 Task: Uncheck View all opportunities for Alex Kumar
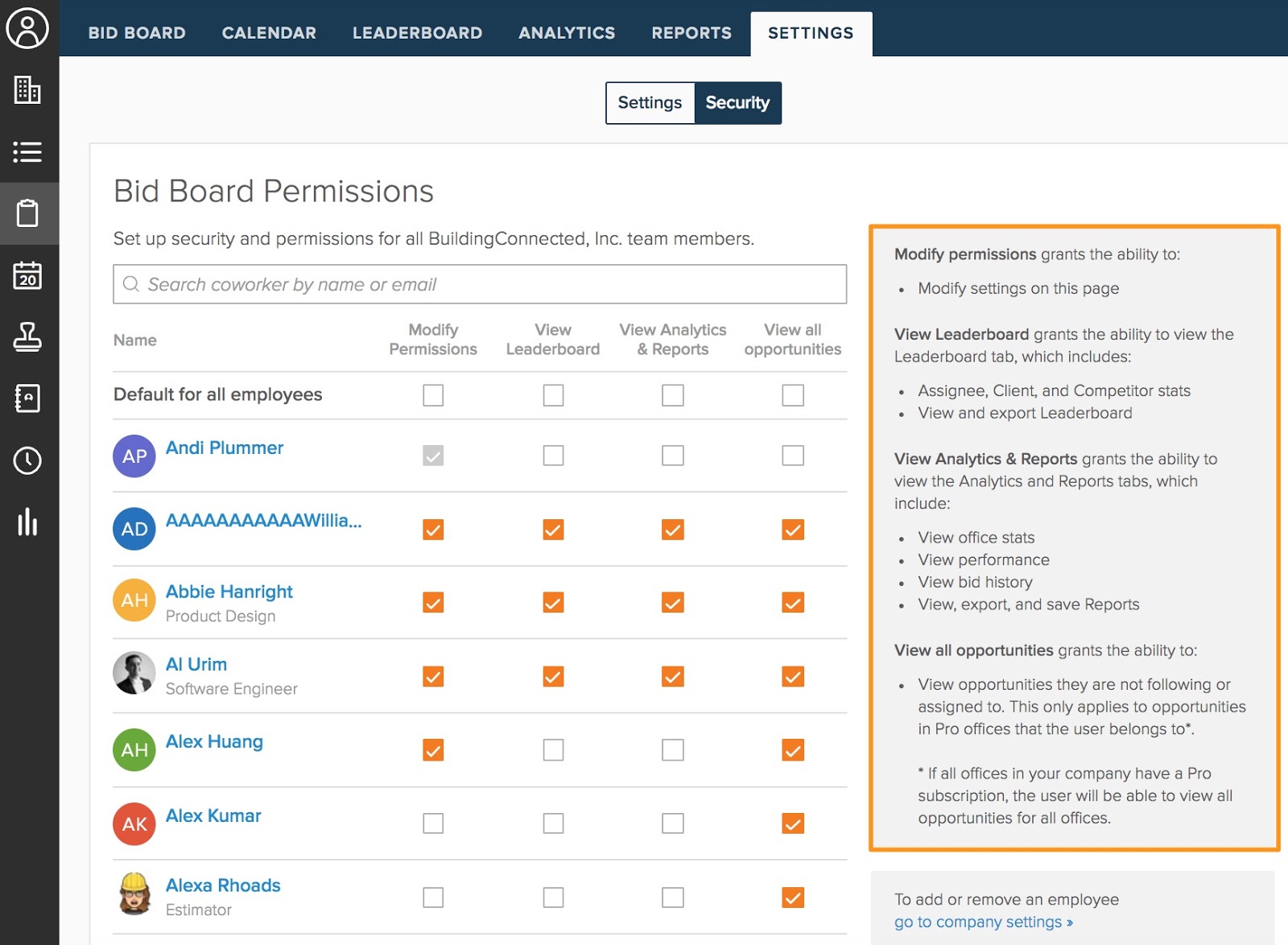coord(793,823)
